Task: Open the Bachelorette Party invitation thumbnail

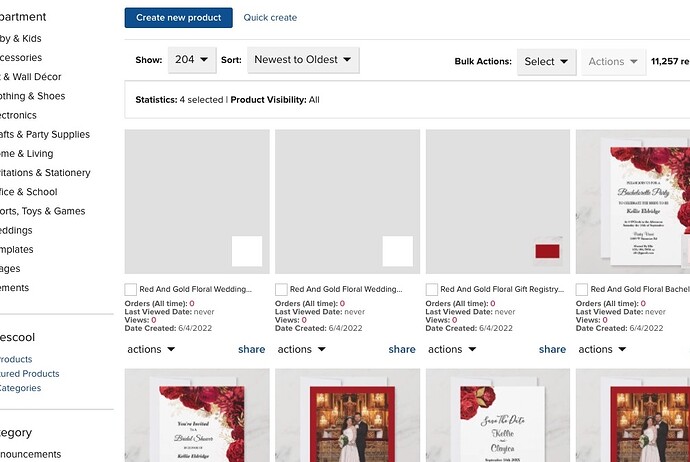Action: [633, 202]
